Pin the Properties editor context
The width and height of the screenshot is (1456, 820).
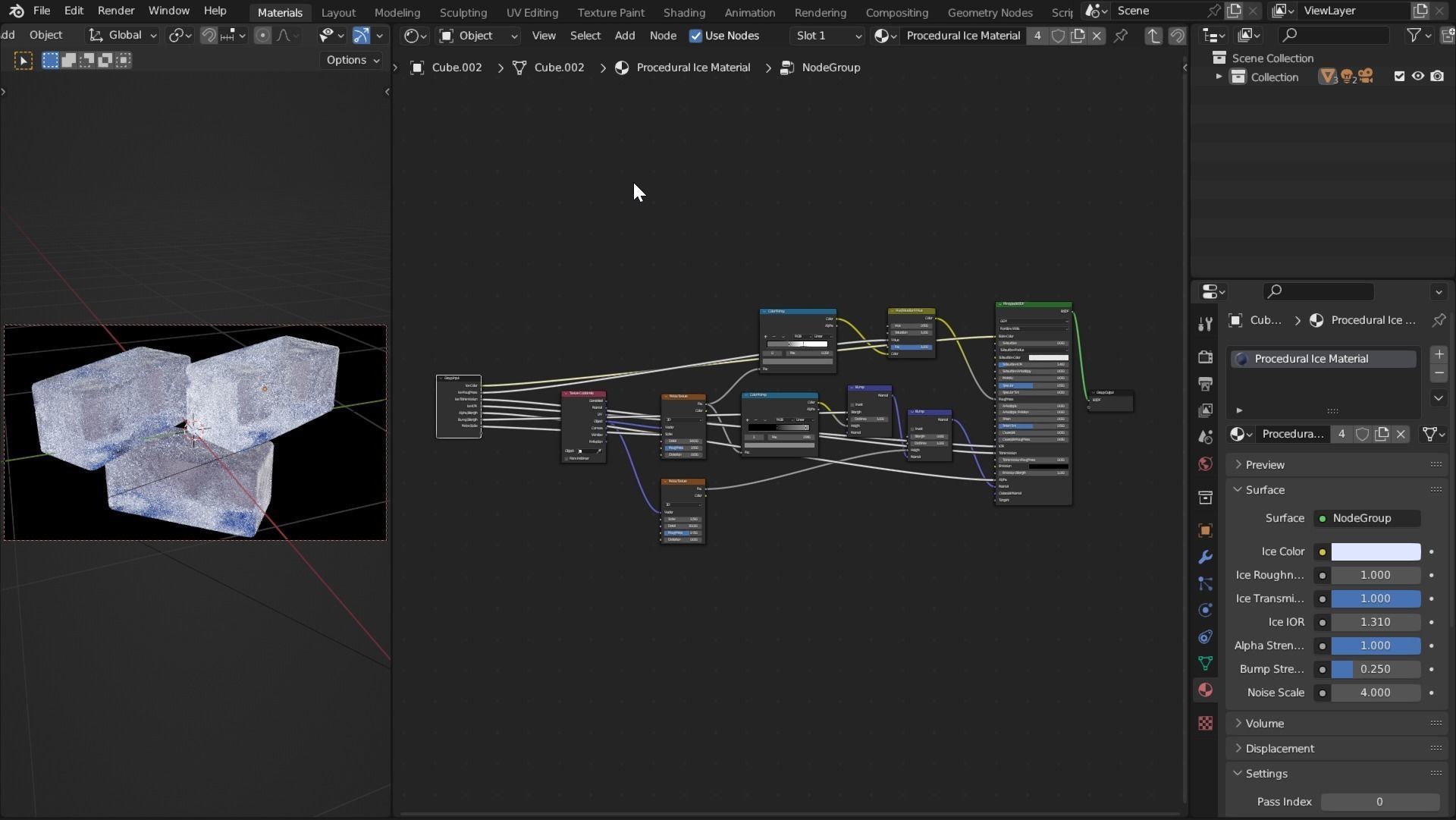click(1439, 320)
